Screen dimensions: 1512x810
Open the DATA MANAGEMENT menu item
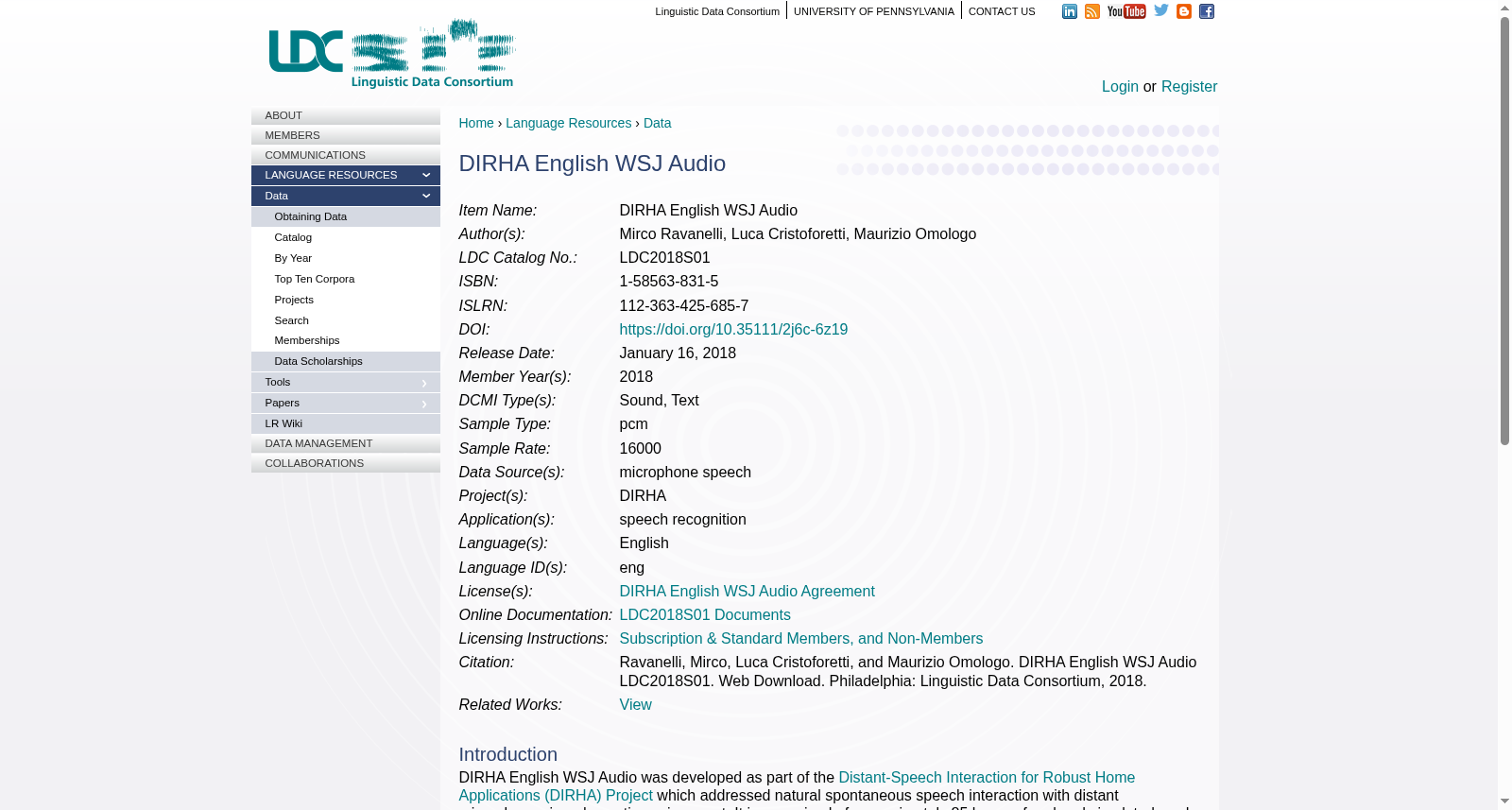pos(346,443)
